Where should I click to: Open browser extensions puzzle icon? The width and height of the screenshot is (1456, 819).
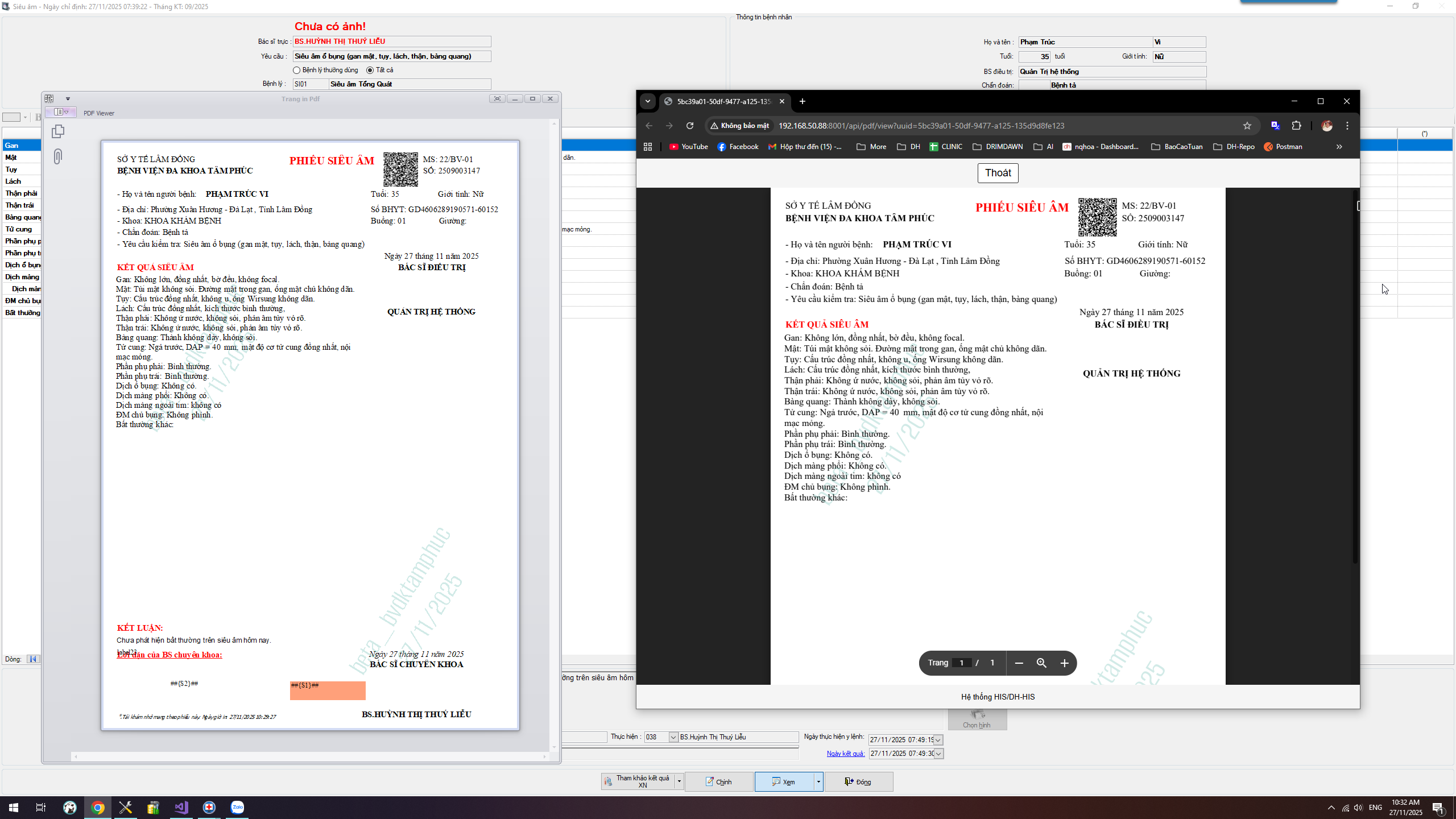point(1297,126)
